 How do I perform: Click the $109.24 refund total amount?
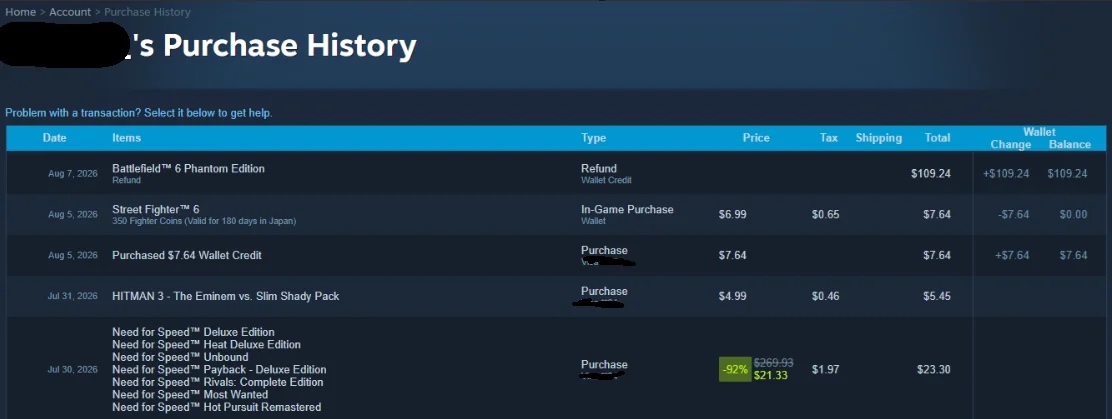930,174
